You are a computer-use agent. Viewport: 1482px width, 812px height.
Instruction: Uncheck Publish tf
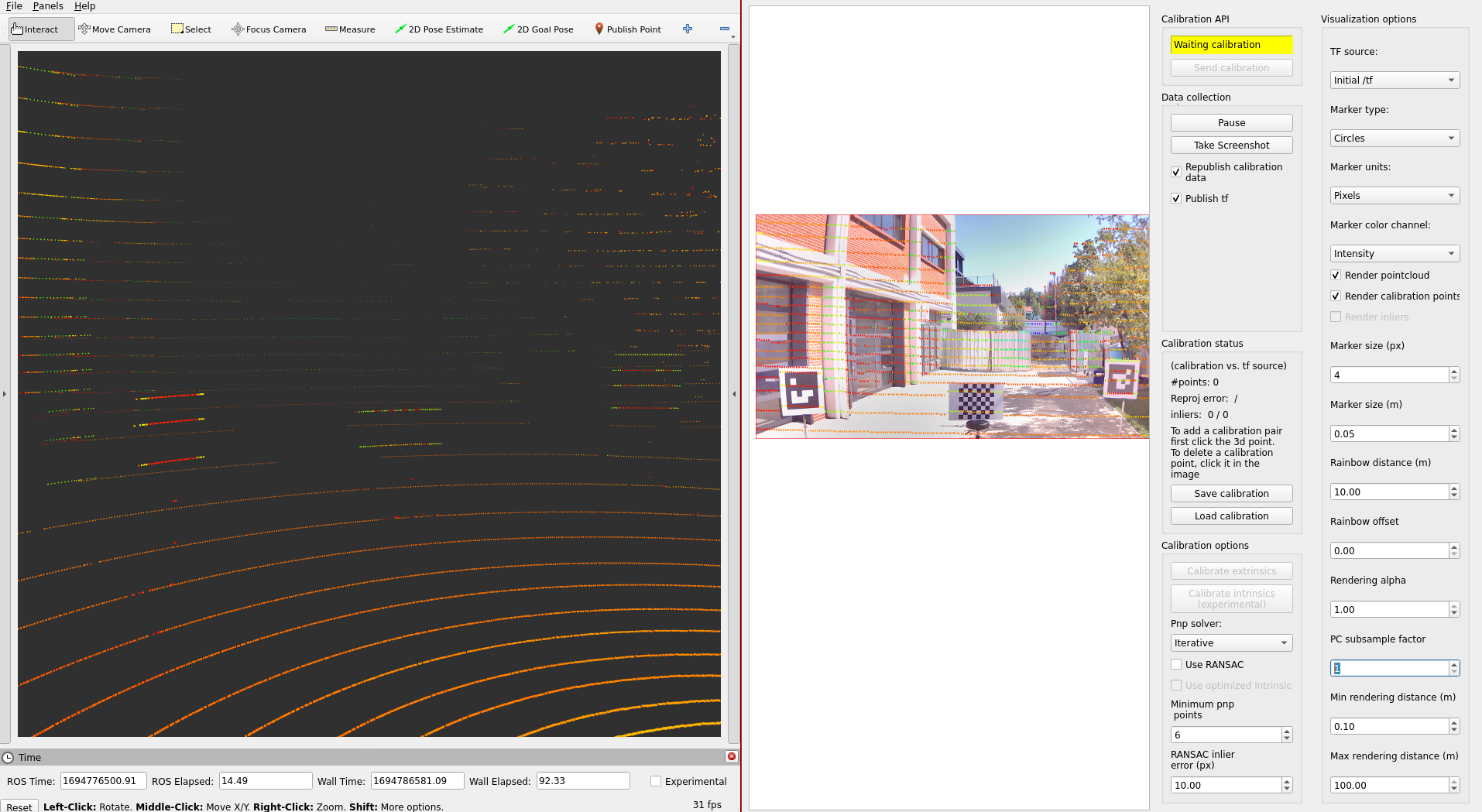point(1176,198)
